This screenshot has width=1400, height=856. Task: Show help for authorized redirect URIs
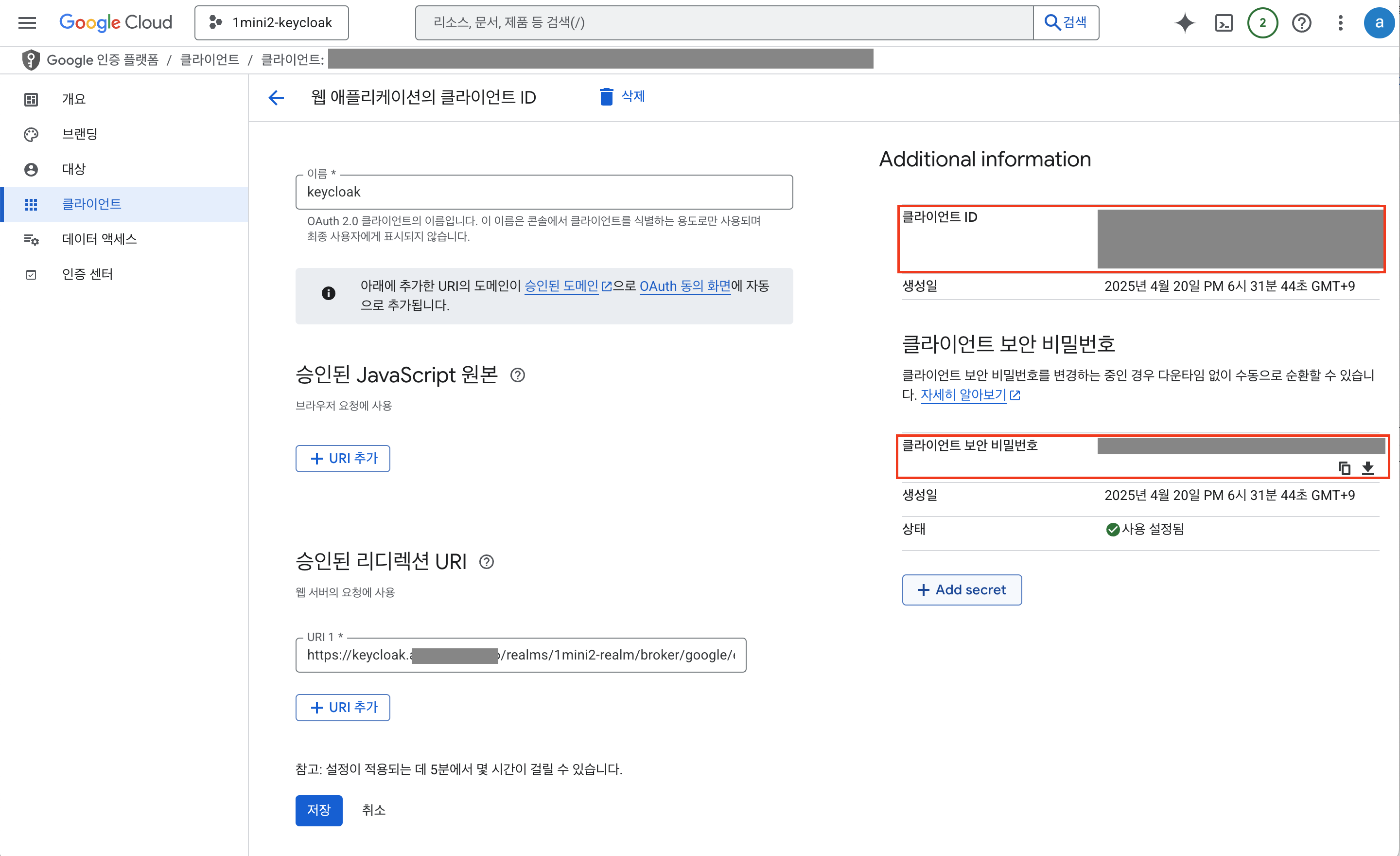point(487,562)
